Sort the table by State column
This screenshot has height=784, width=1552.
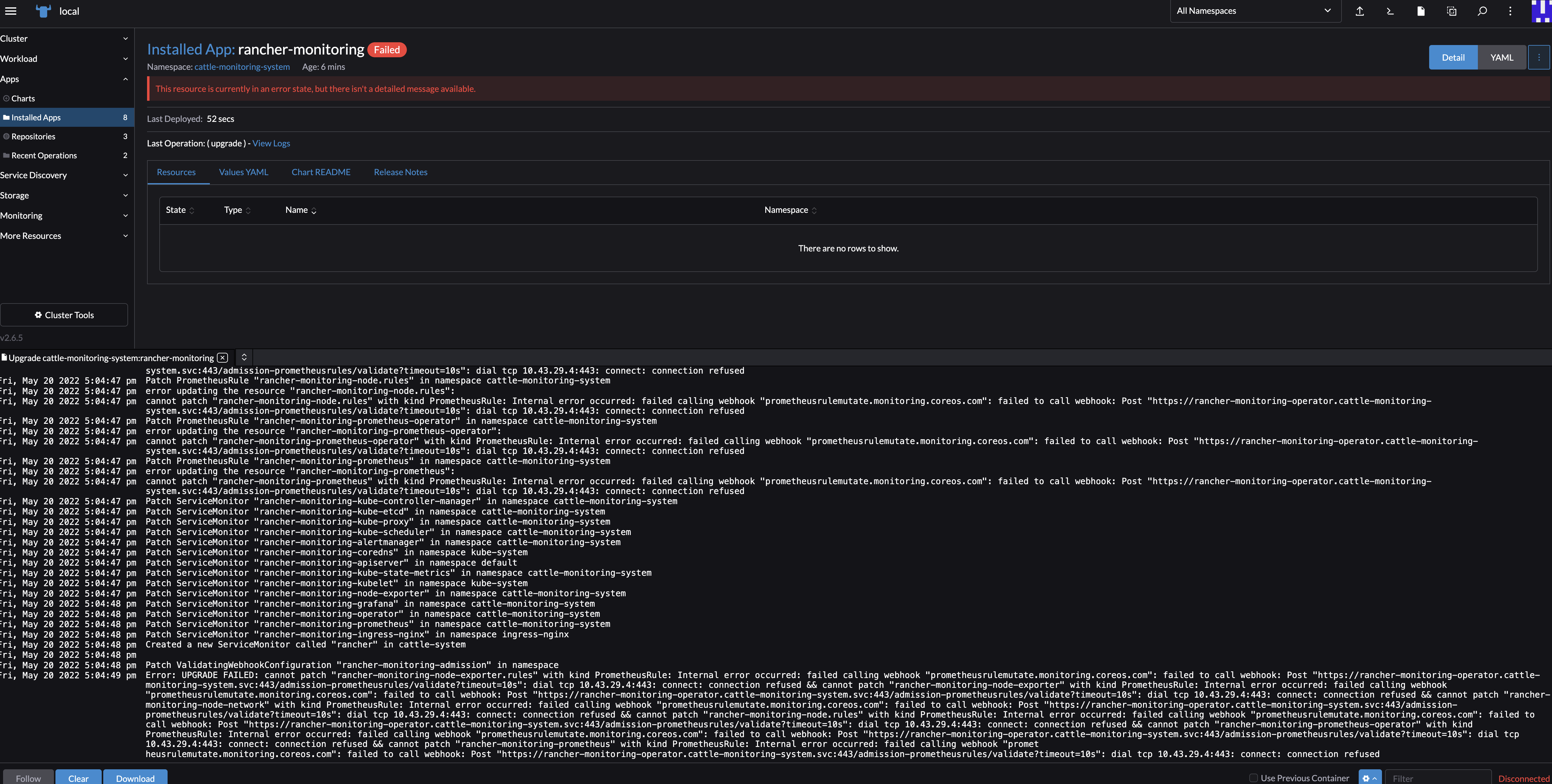pyautogui.click(x=180, y=209)
